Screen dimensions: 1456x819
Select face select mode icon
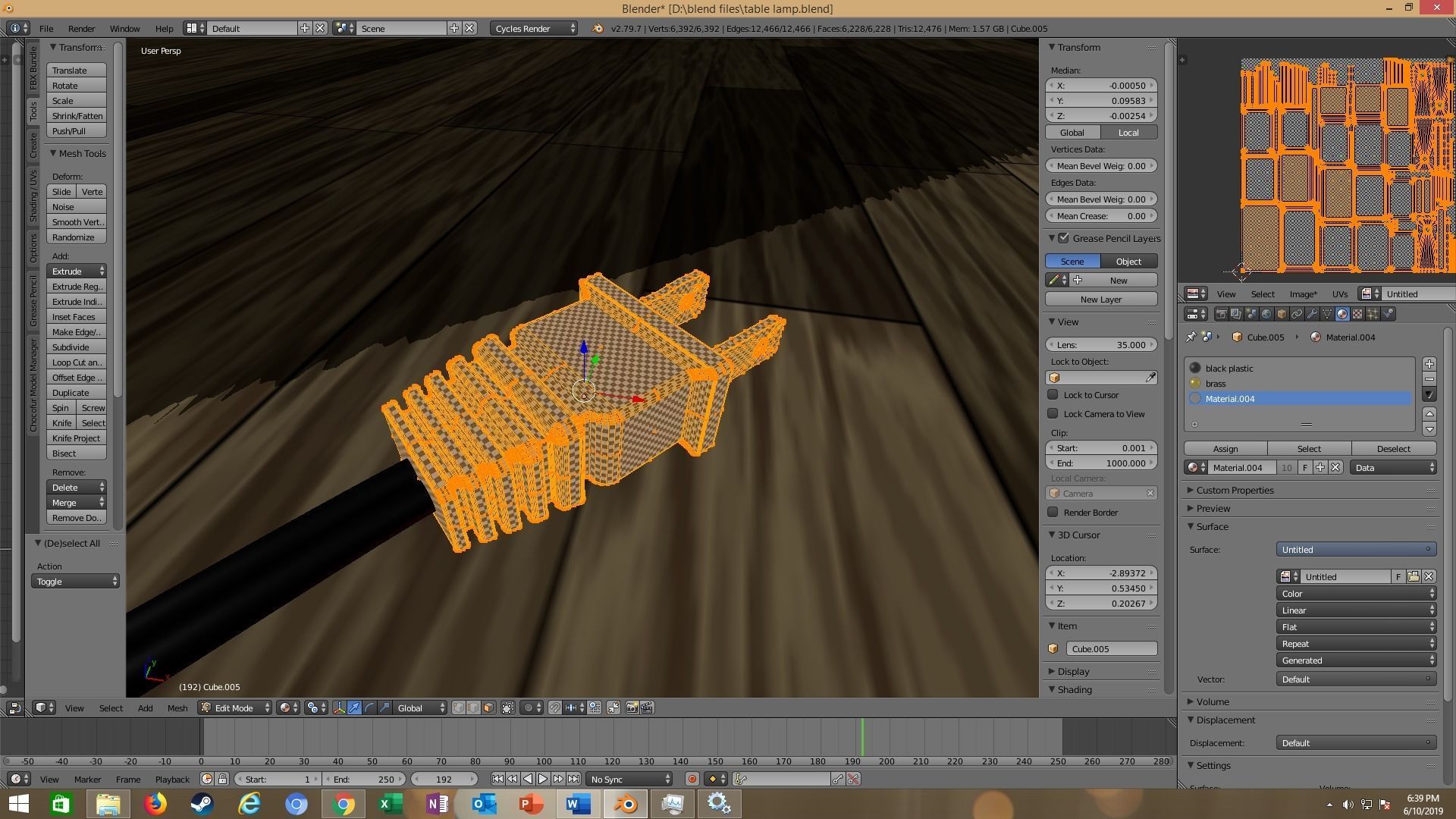tap(488, 708)
